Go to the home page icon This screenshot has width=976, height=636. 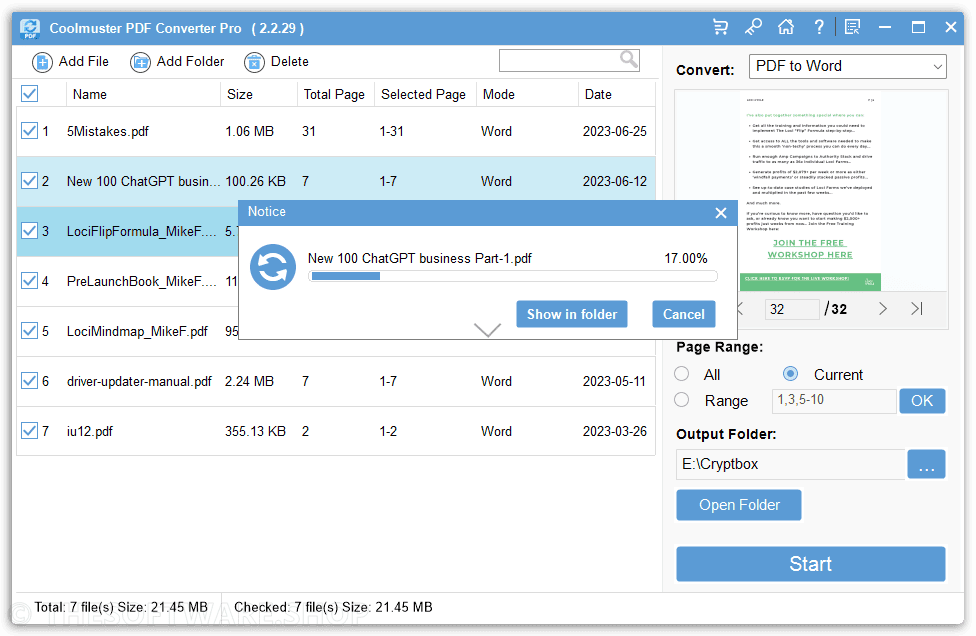pos(786,27)
